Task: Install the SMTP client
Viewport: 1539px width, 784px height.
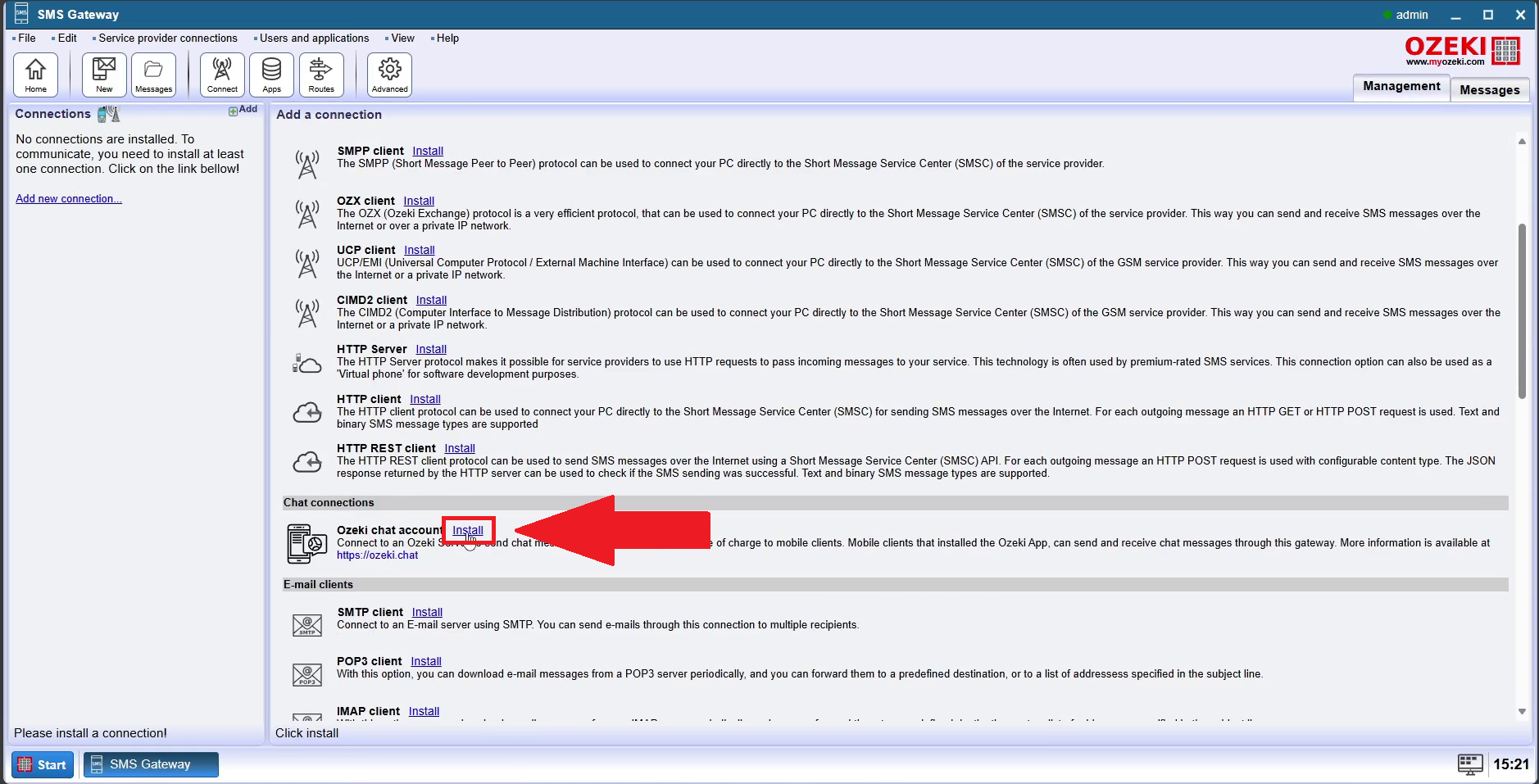Action: (x=427, y=613)
